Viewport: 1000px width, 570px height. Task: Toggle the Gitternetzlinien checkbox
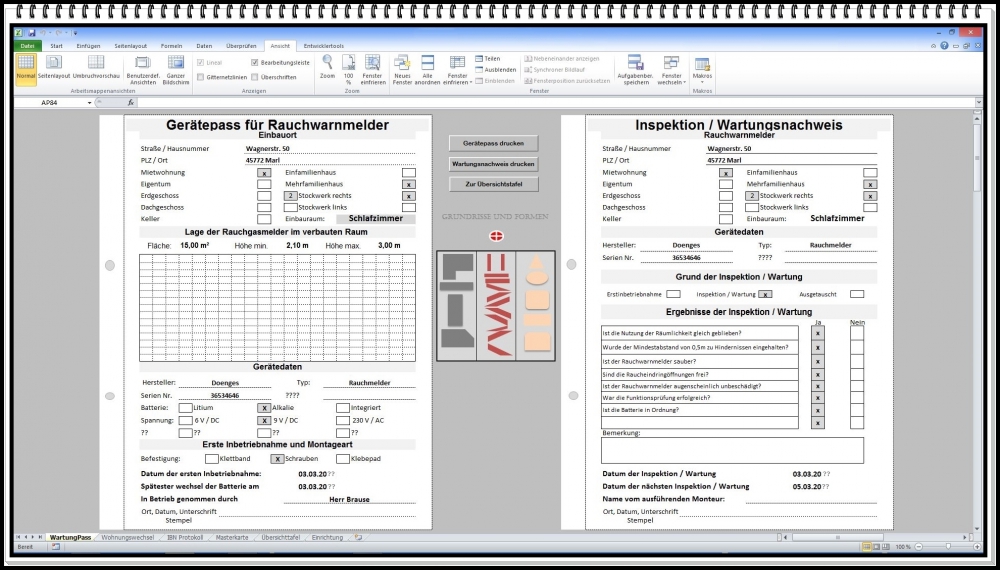[201, 77]
